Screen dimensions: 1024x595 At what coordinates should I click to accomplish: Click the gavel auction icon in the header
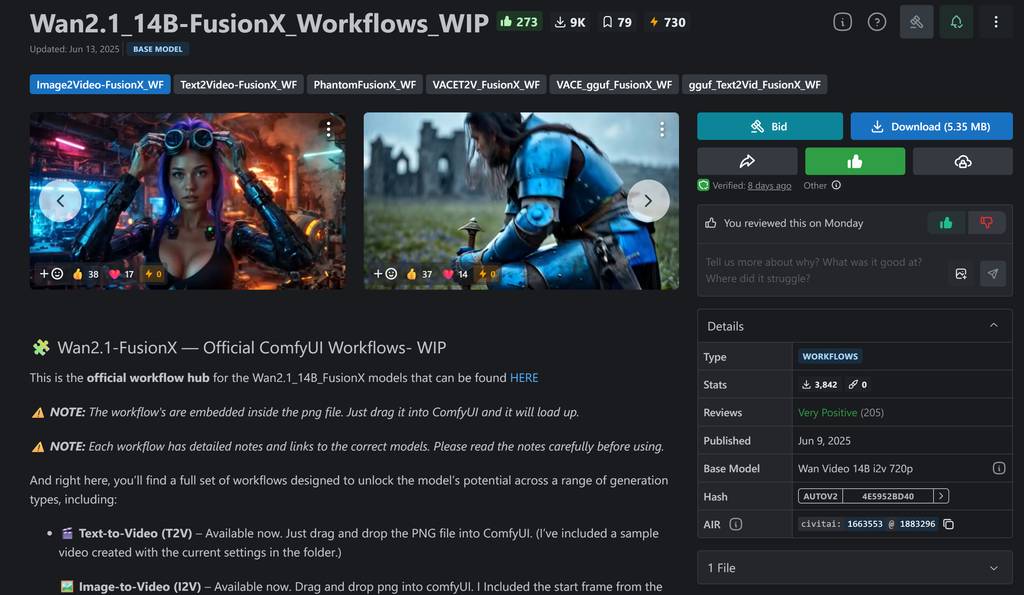click(916, 22)
